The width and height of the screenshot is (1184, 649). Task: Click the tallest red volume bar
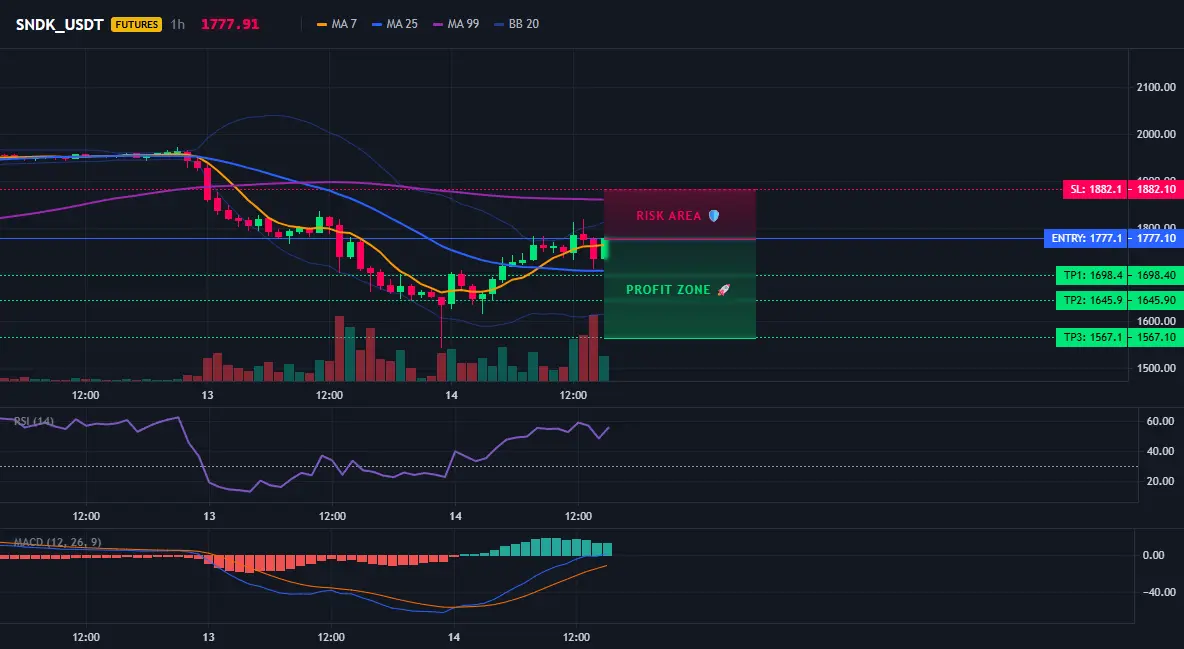(594, 348)
